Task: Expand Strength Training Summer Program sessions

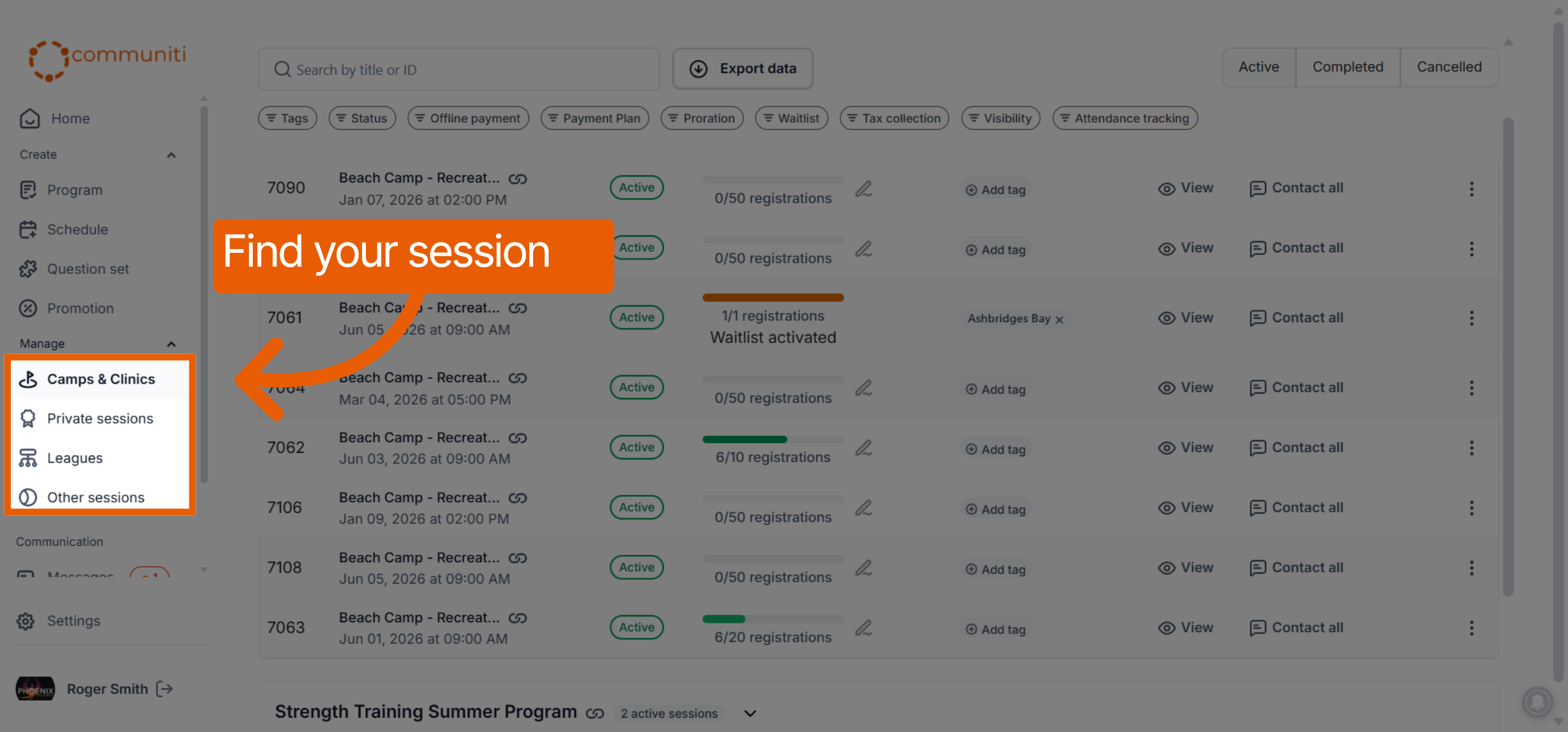Action: tap(750, 714)
